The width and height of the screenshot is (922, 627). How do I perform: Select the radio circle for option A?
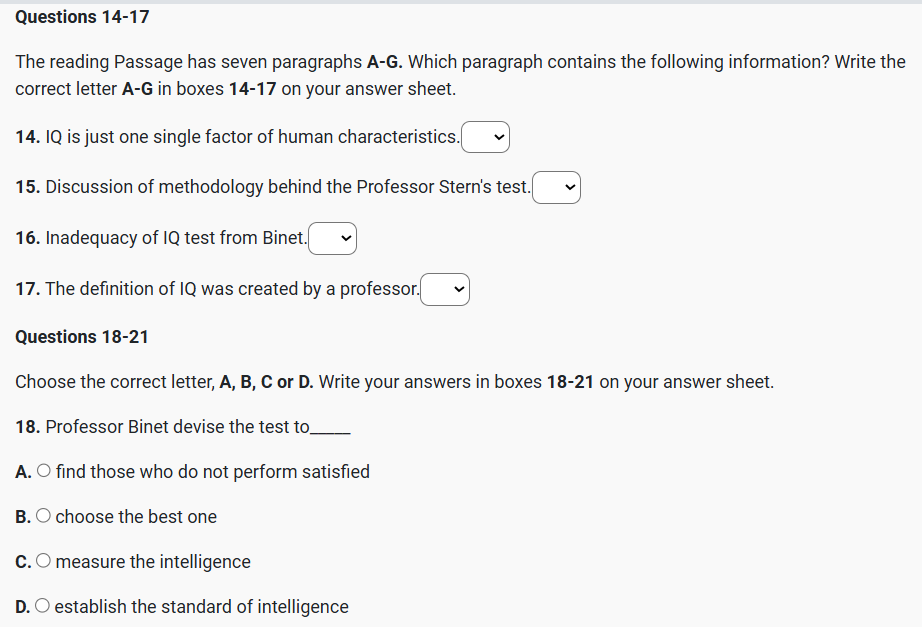pos(44,471)
